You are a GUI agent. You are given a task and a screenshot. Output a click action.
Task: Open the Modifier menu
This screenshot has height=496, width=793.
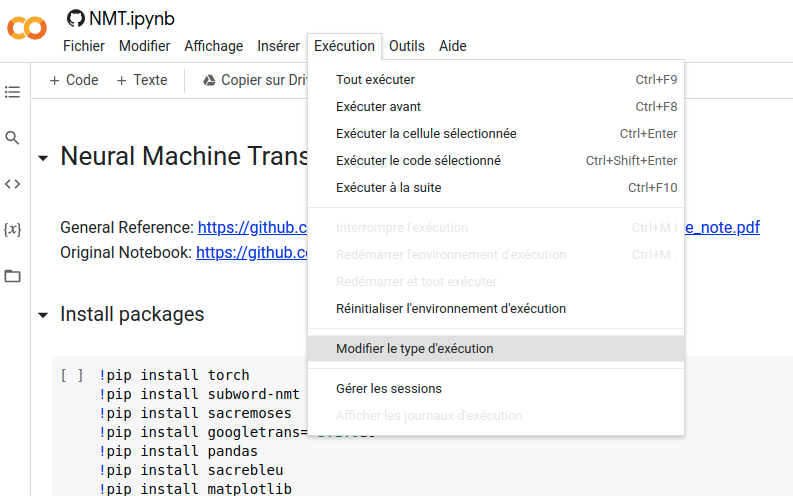click(145, 46)
